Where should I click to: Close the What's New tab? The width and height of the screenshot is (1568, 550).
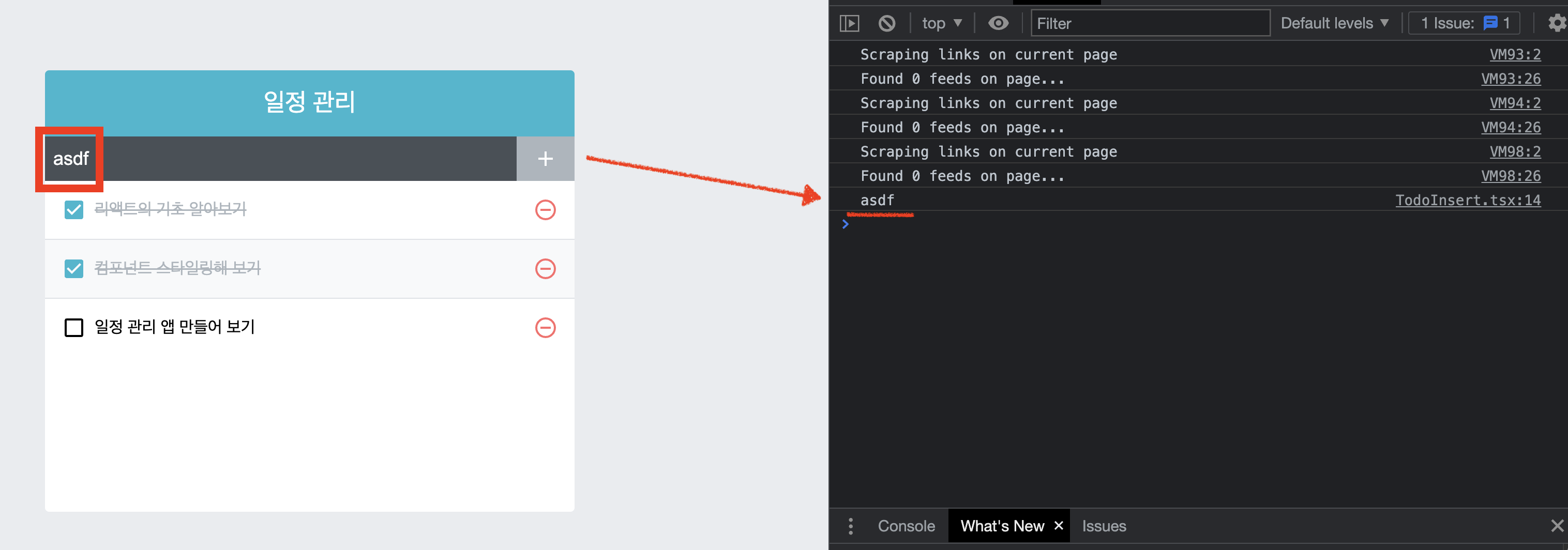click(x=1059, y=525)
